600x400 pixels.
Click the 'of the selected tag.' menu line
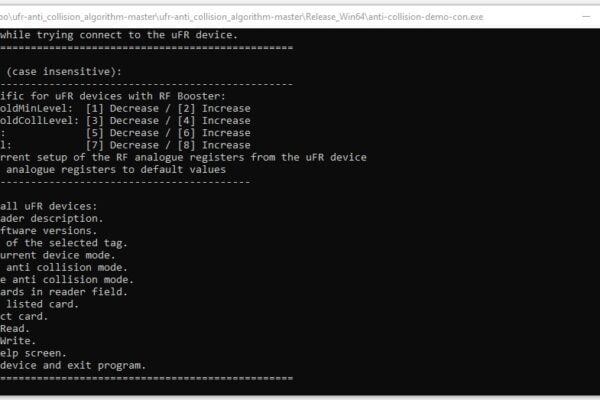67,243
